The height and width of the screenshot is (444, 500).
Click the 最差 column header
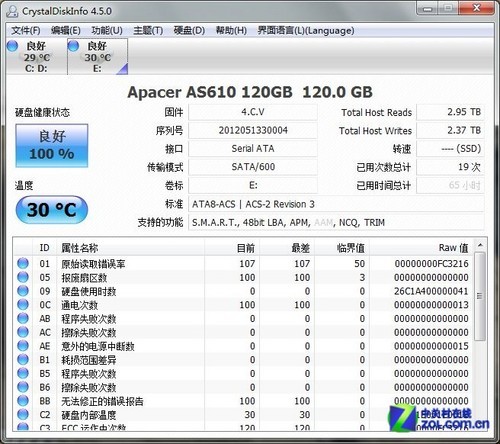[x=287, y=248]
